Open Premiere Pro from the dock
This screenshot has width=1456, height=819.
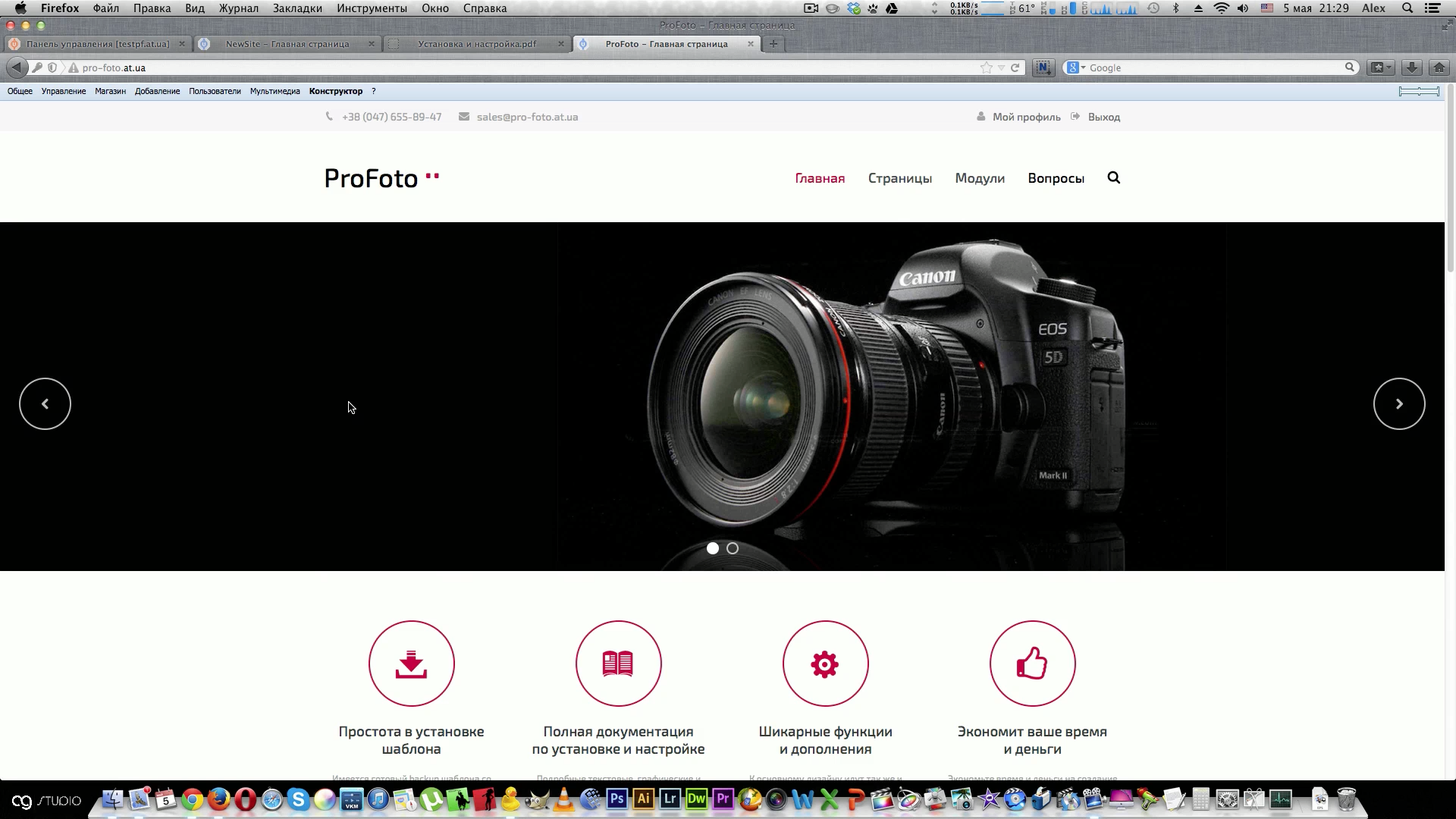[723, 799]
